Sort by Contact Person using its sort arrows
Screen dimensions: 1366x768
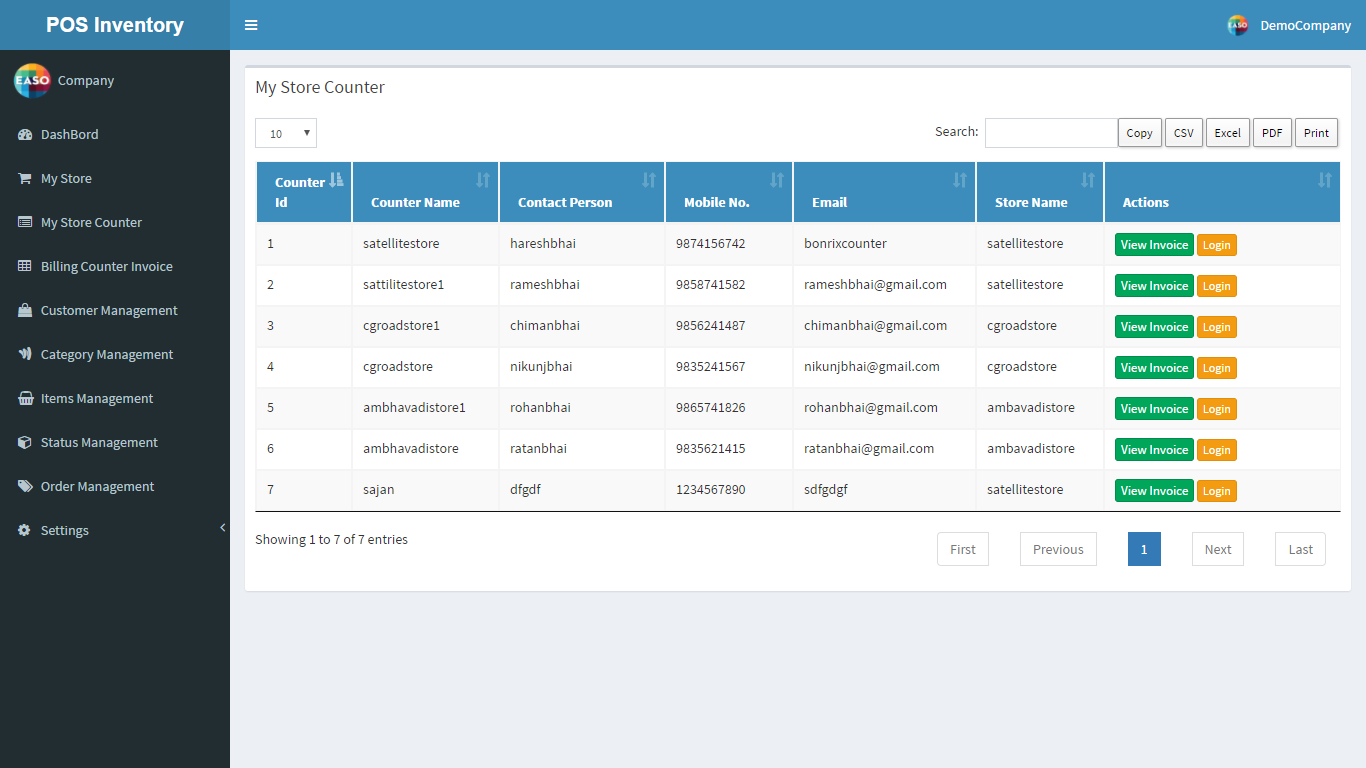[649, 180]
